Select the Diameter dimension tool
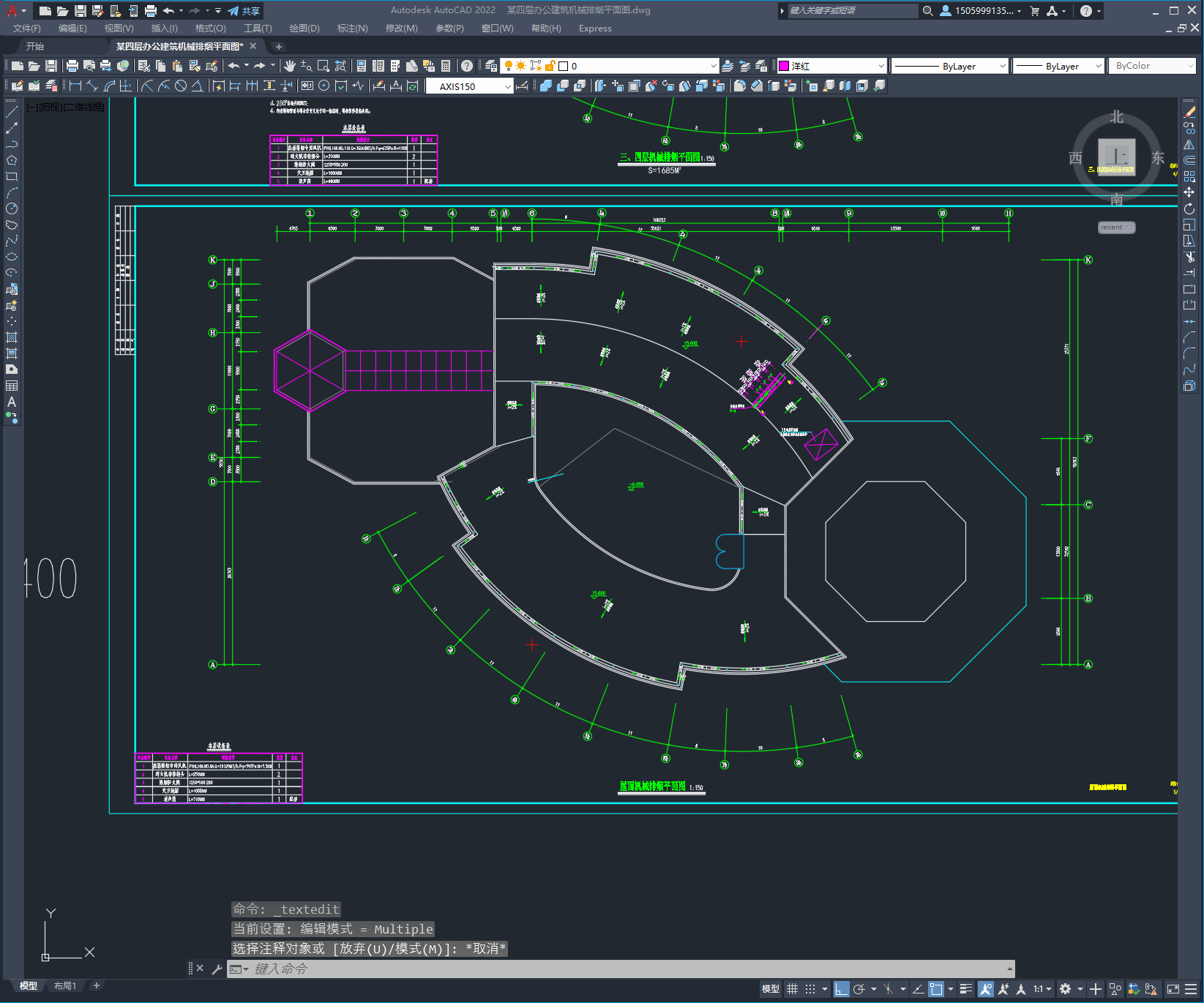The image size is (1204, 1003). pos(181,86)
